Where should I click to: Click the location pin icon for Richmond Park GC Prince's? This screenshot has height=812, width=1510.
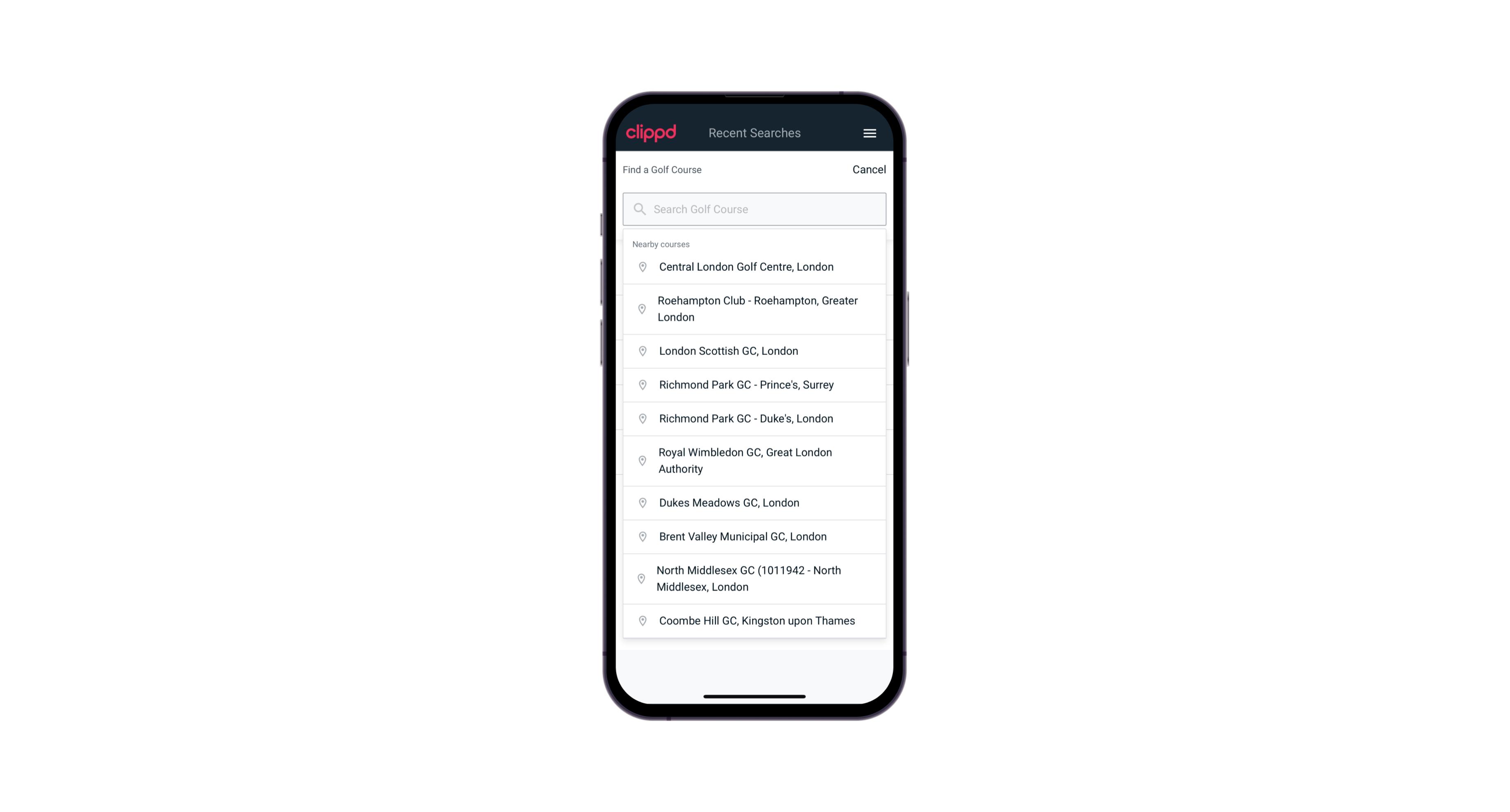point(640,385)
